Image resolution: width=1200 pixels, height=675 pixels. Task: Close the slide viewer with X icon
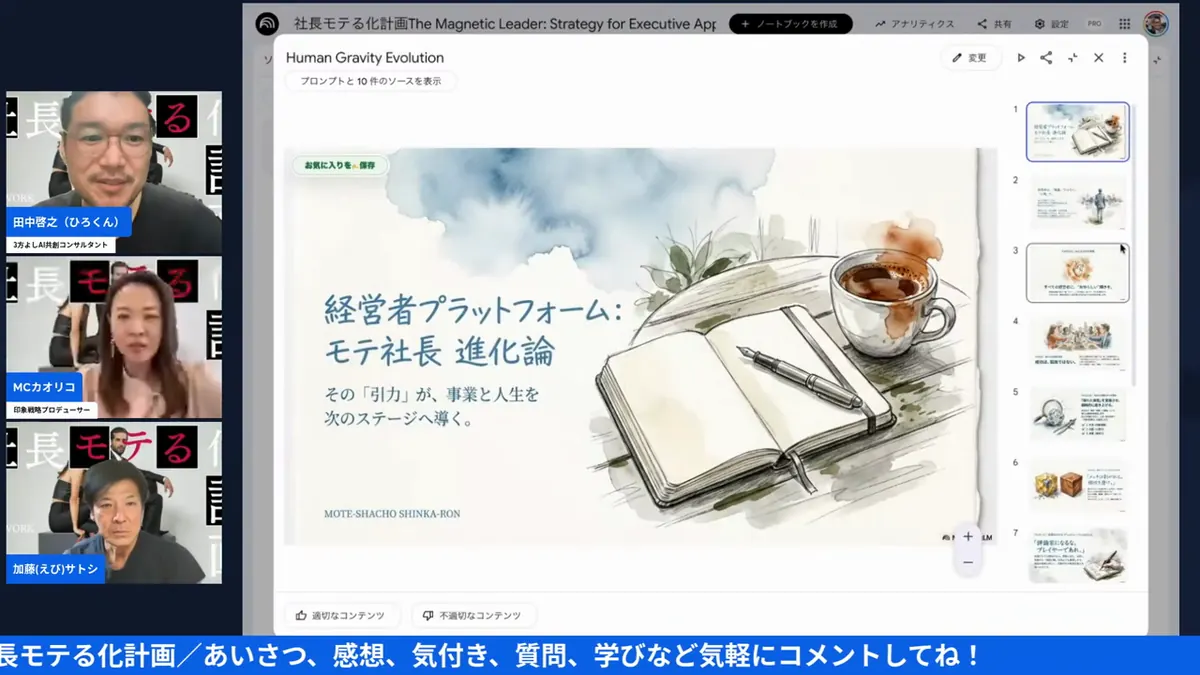point(1098,58)
